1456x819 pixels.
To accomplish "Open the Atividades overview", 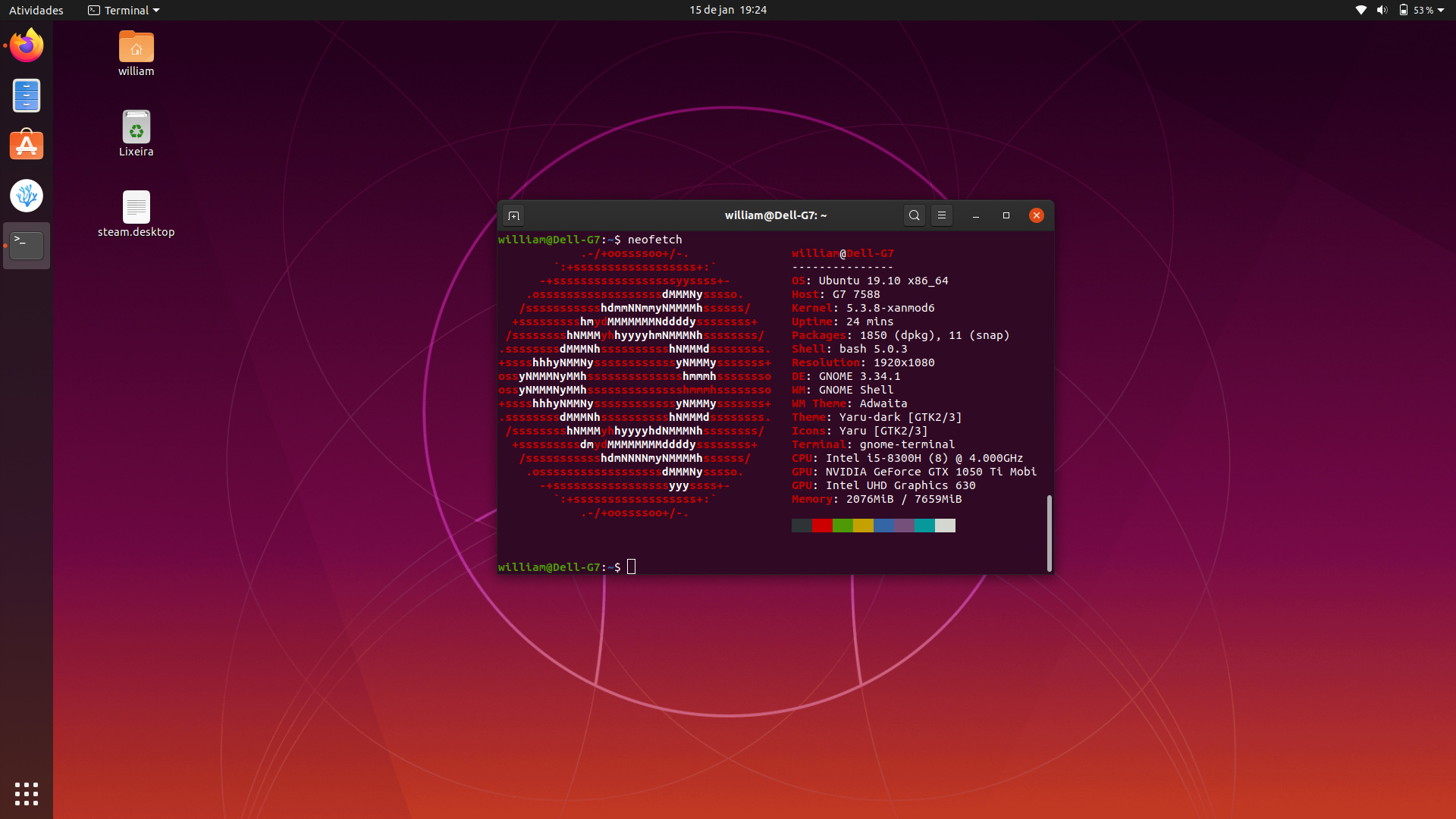I will coord(36,10).
